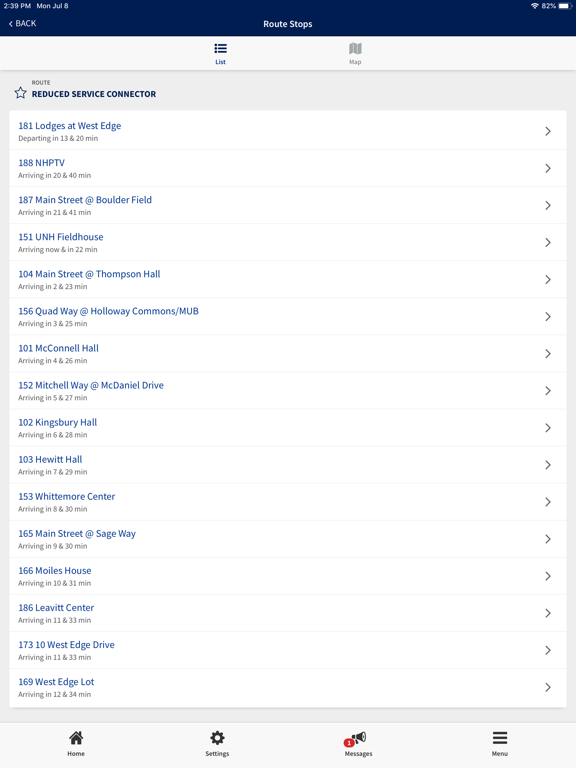Click chevron for 165 Main Street @ Sage Way
The height and width of the screenshot is (768, 576).
pyautogui.click(x=548, y=539)
